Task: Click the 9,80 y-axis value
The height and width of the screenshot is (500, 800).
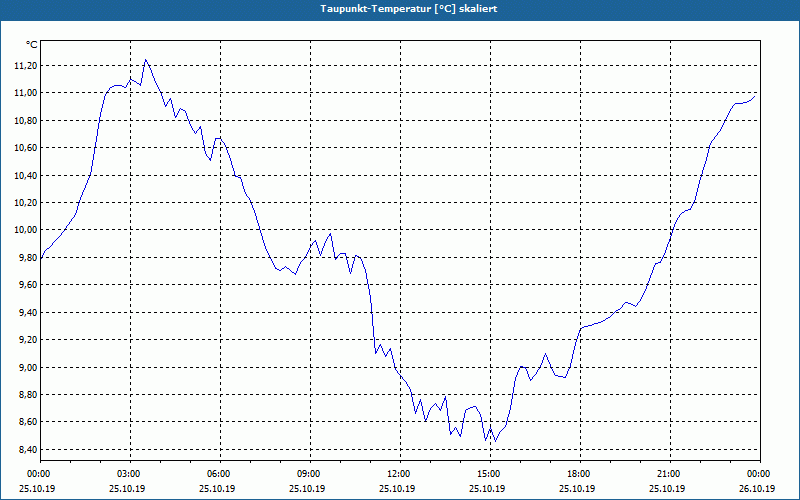Action: [x=29, y=258]
